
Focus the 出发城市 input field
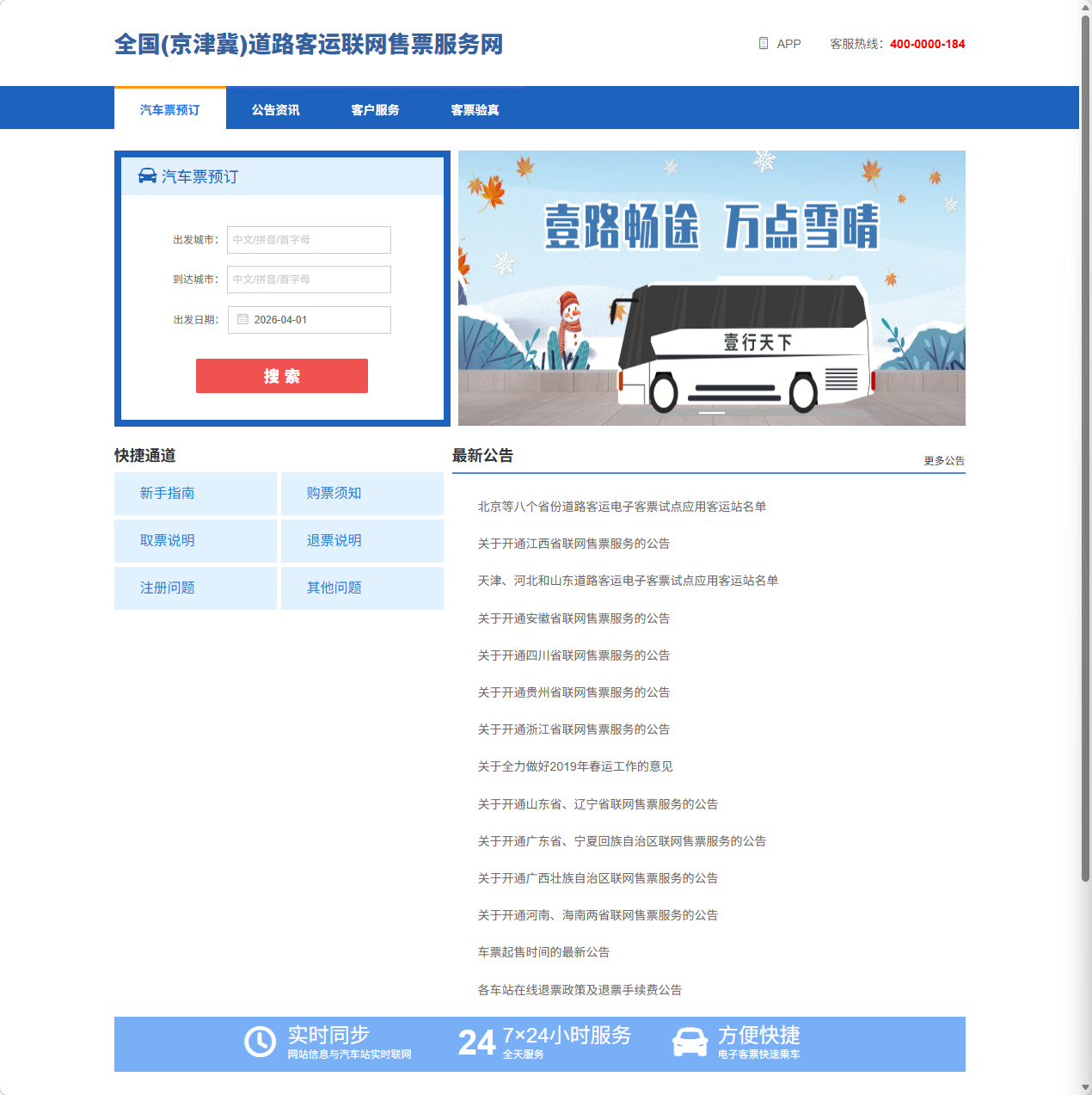click(309, 240)
